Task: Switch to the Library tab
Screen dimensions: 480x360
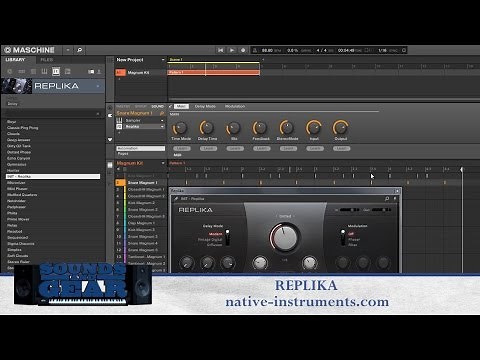Action: [15, 60]
